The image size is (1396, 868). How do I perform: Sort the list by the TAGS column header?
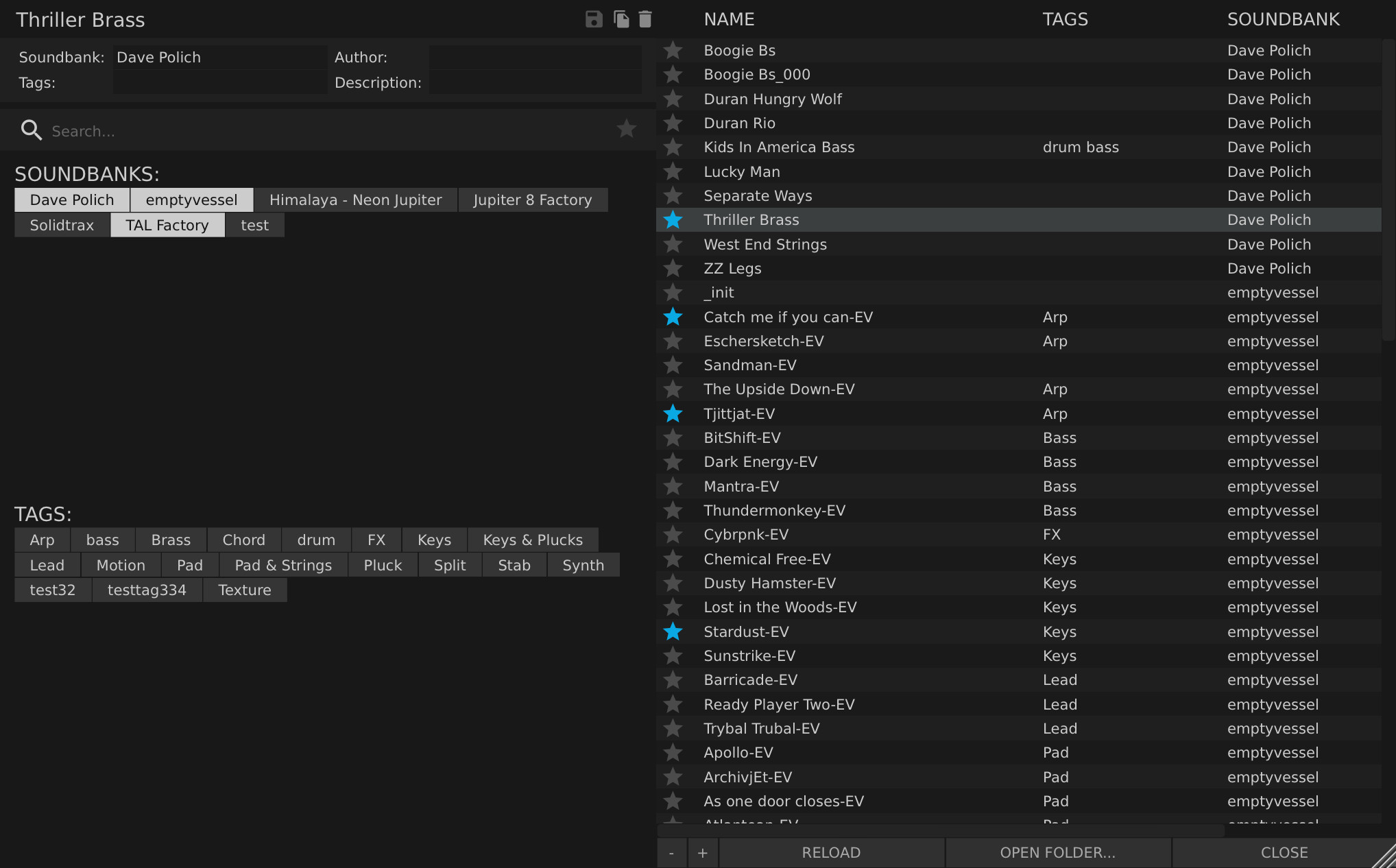(x=1065, y=19)
